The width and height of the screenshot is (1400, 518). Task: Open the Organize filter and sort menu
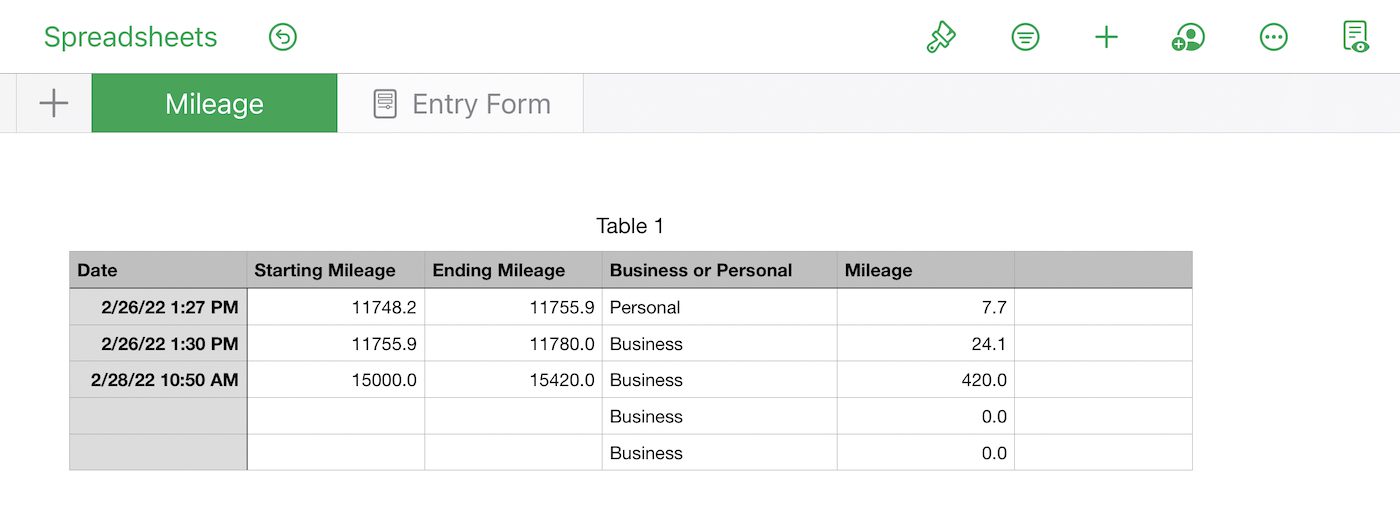pyautogui.click(x=1025, y=38)
